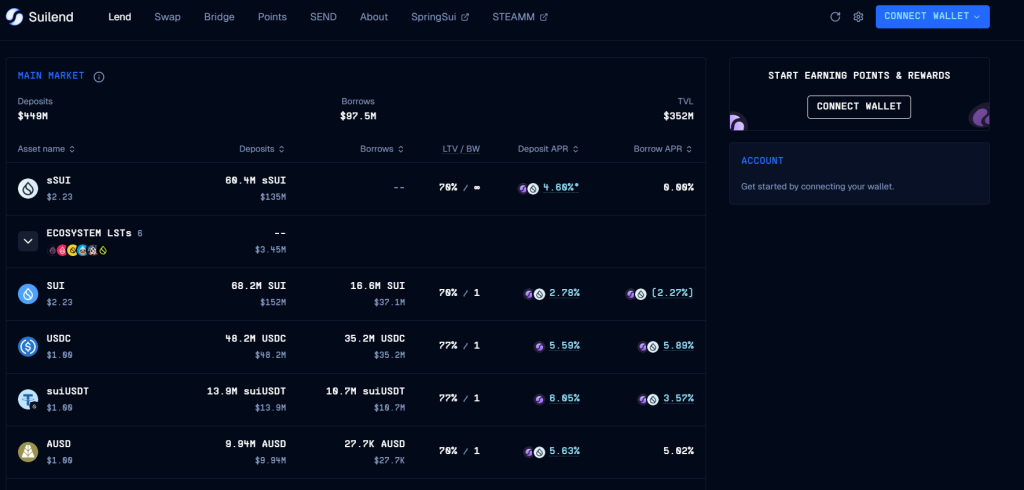Open the Points tab
Viewport: 1024px width, 490px height.
(x=272, y=17)
